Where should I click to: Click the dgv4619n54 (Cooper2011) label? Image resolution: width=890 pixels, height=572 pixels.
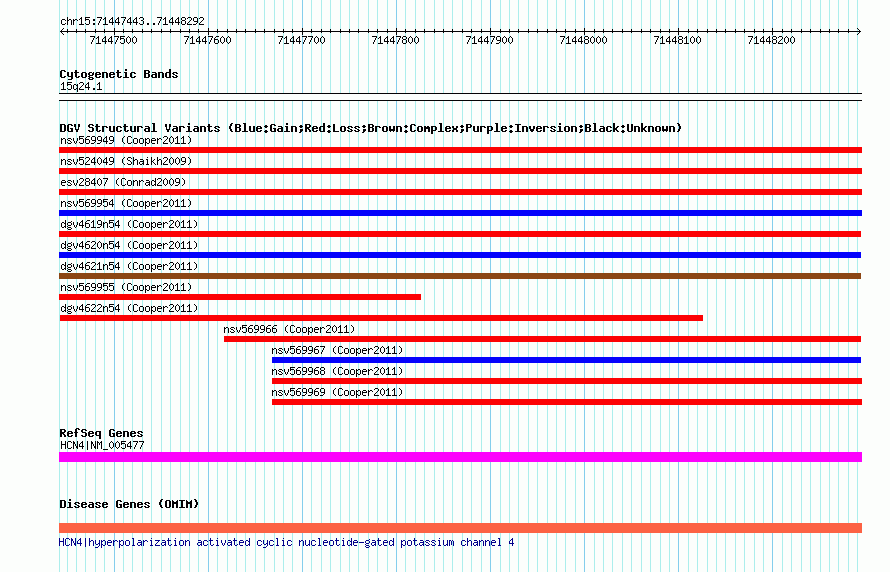(x=129, y=224)
